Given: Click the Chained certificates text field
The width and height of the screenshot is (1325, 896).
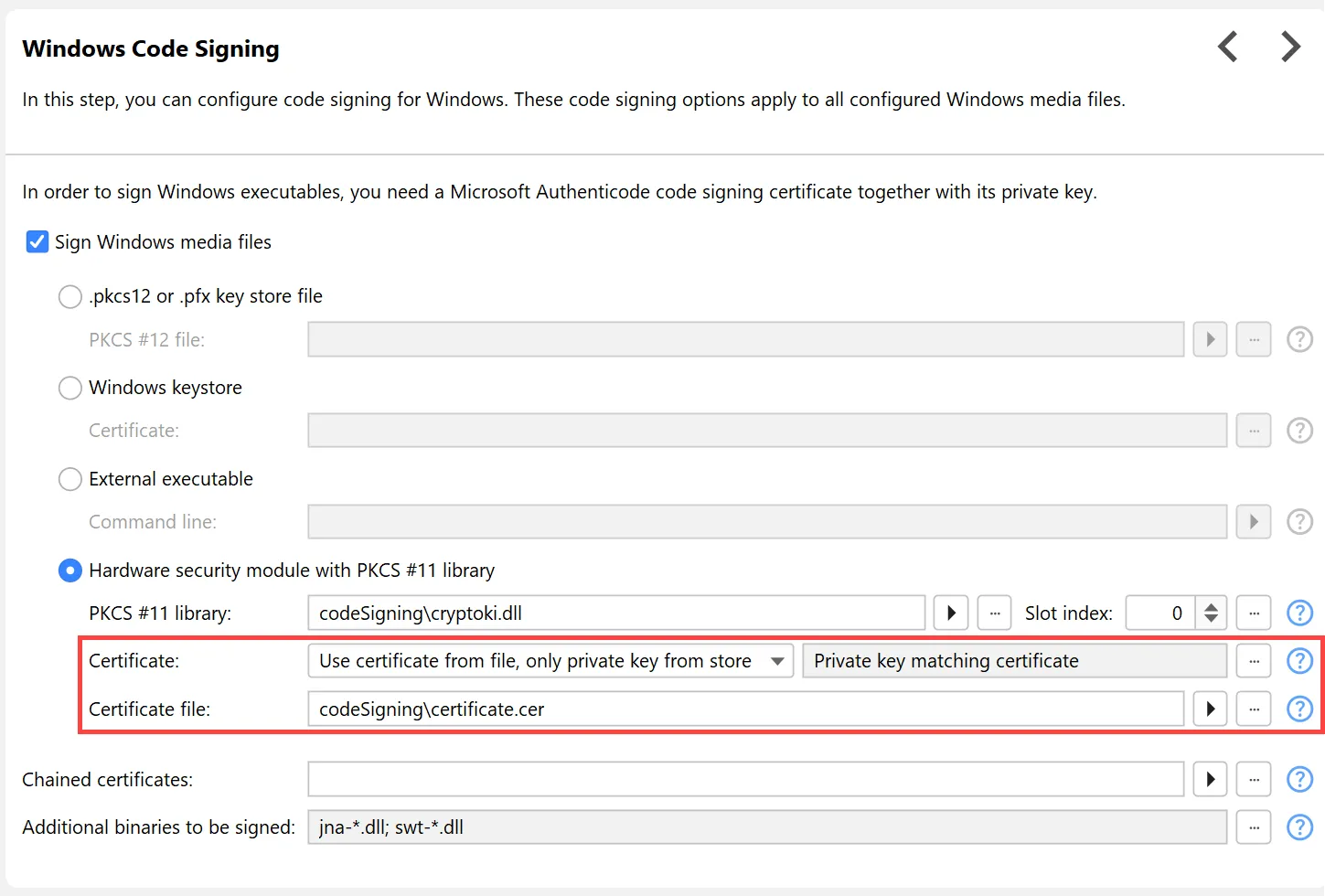Looking at the screenshot, I should click(745, 779).
